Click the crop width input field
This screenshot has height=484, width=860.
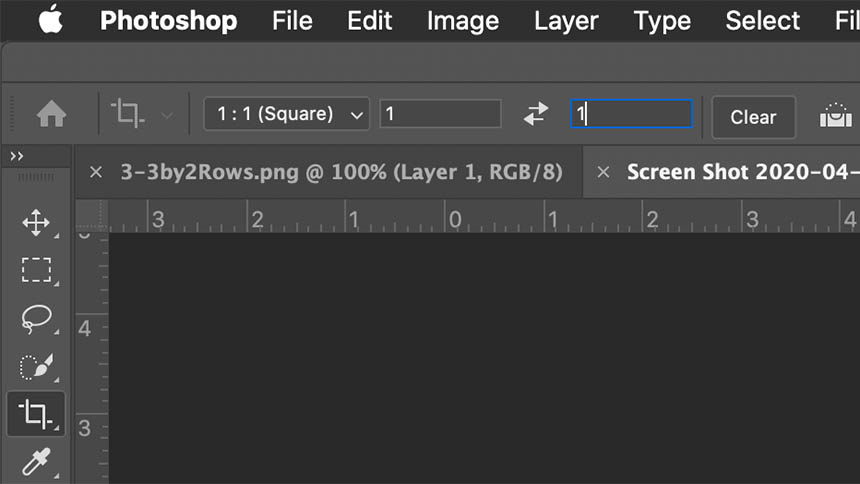coord(440,114)
